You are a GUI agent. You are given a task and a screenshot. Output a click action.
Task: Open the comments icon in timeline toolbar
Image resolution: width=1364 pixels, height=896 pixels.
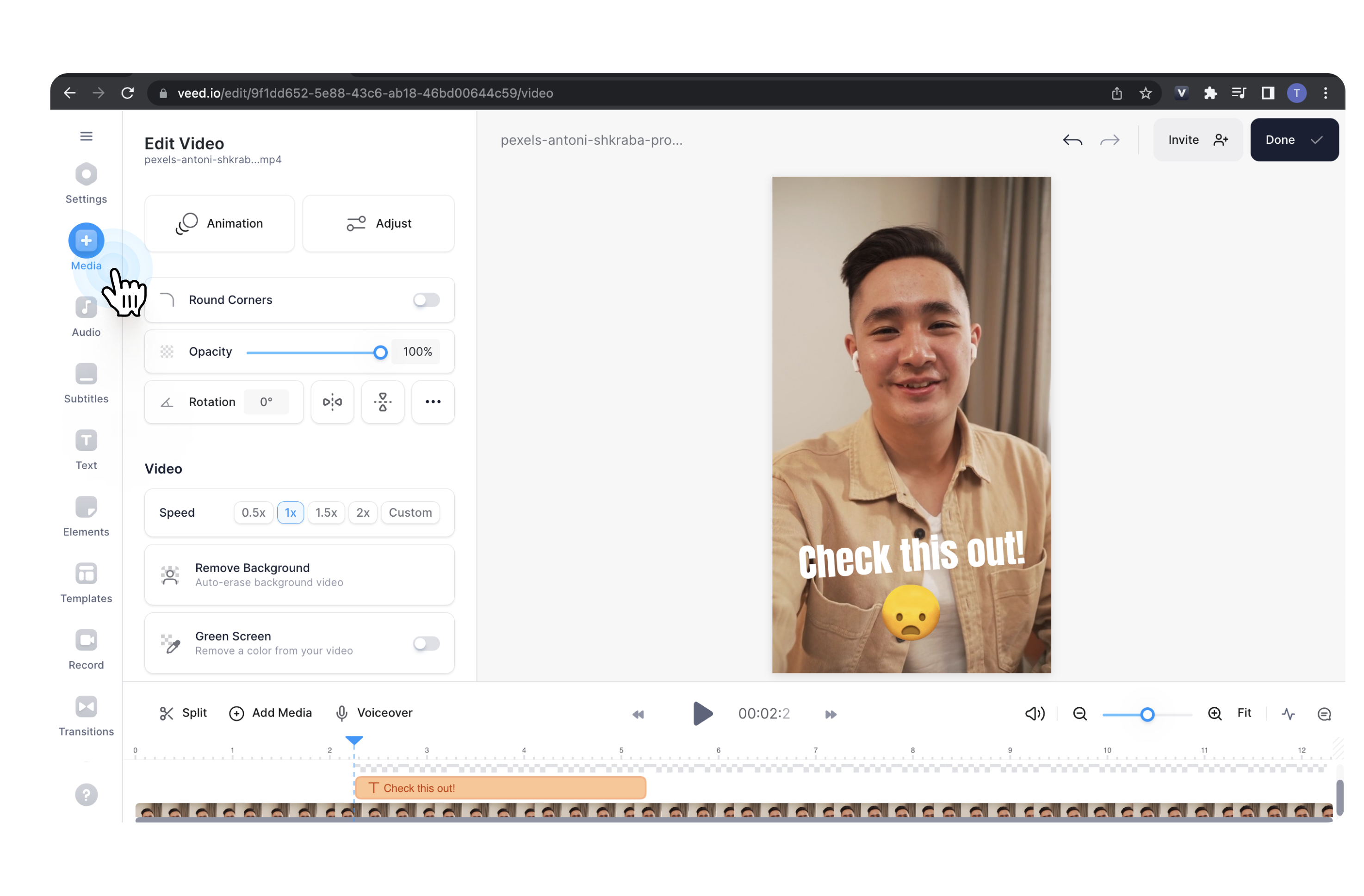1324,714
